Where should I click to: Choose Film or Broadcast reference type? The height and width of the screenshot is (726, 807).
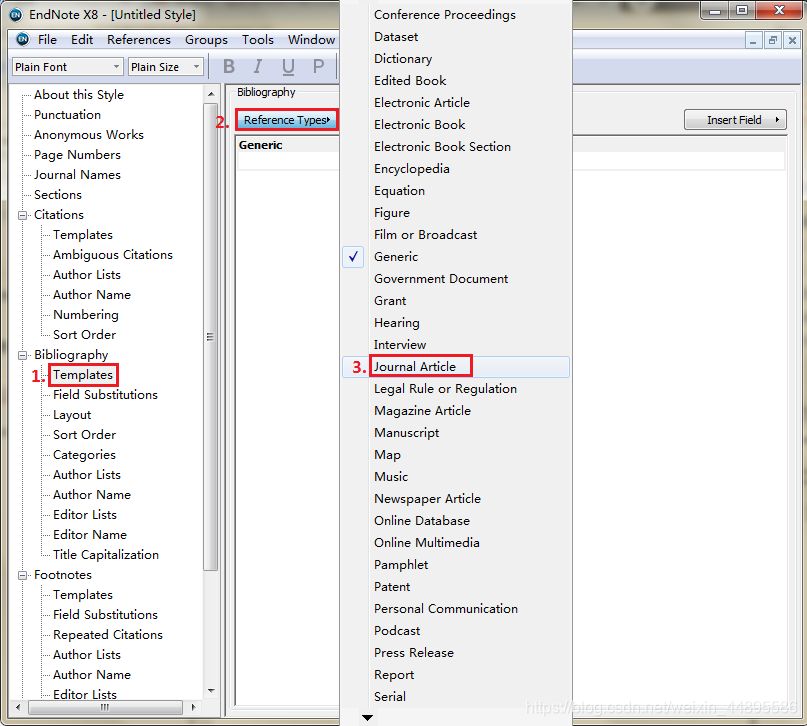coord(456,235)
